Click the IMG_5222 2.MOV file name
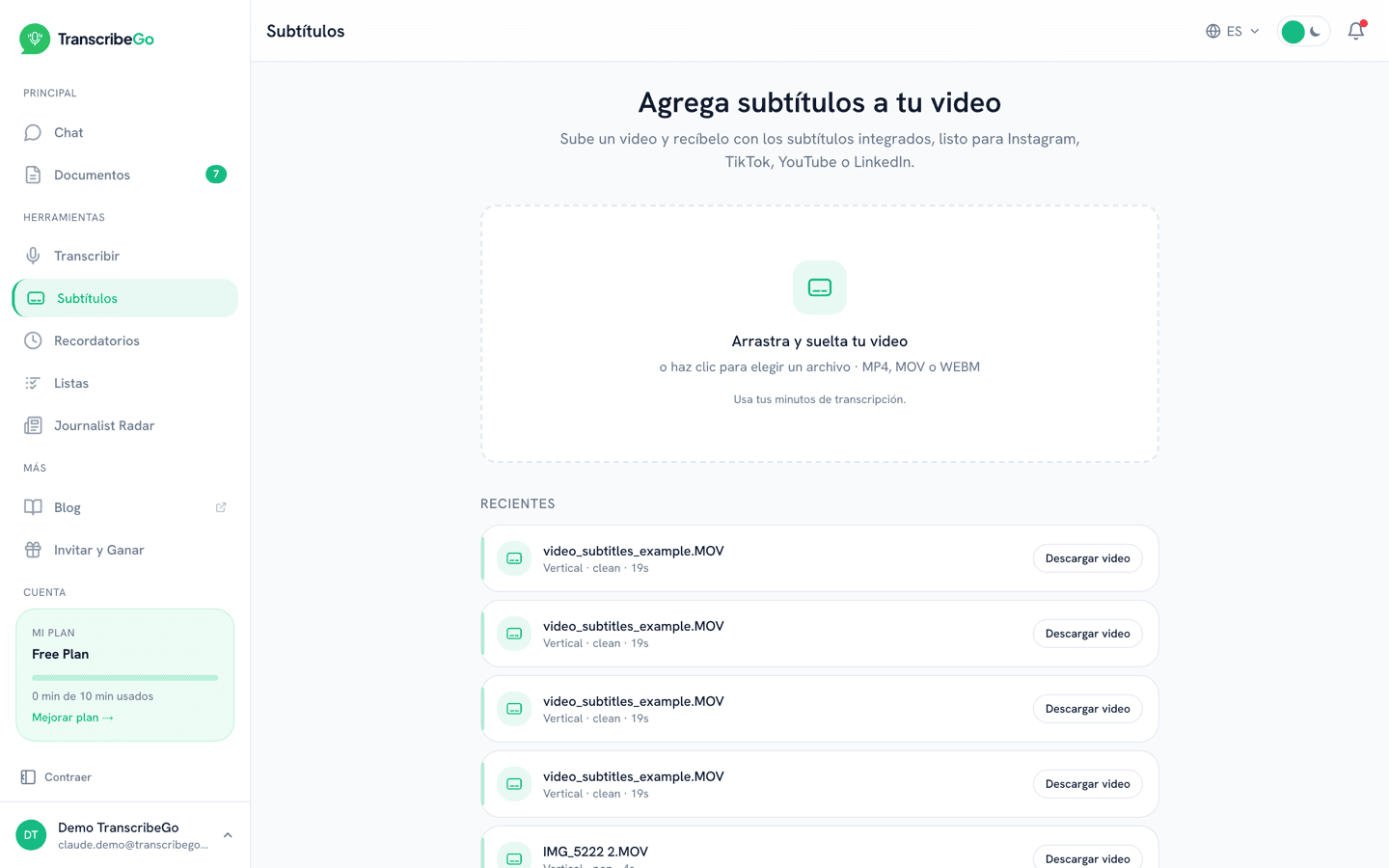 [595, 852]
